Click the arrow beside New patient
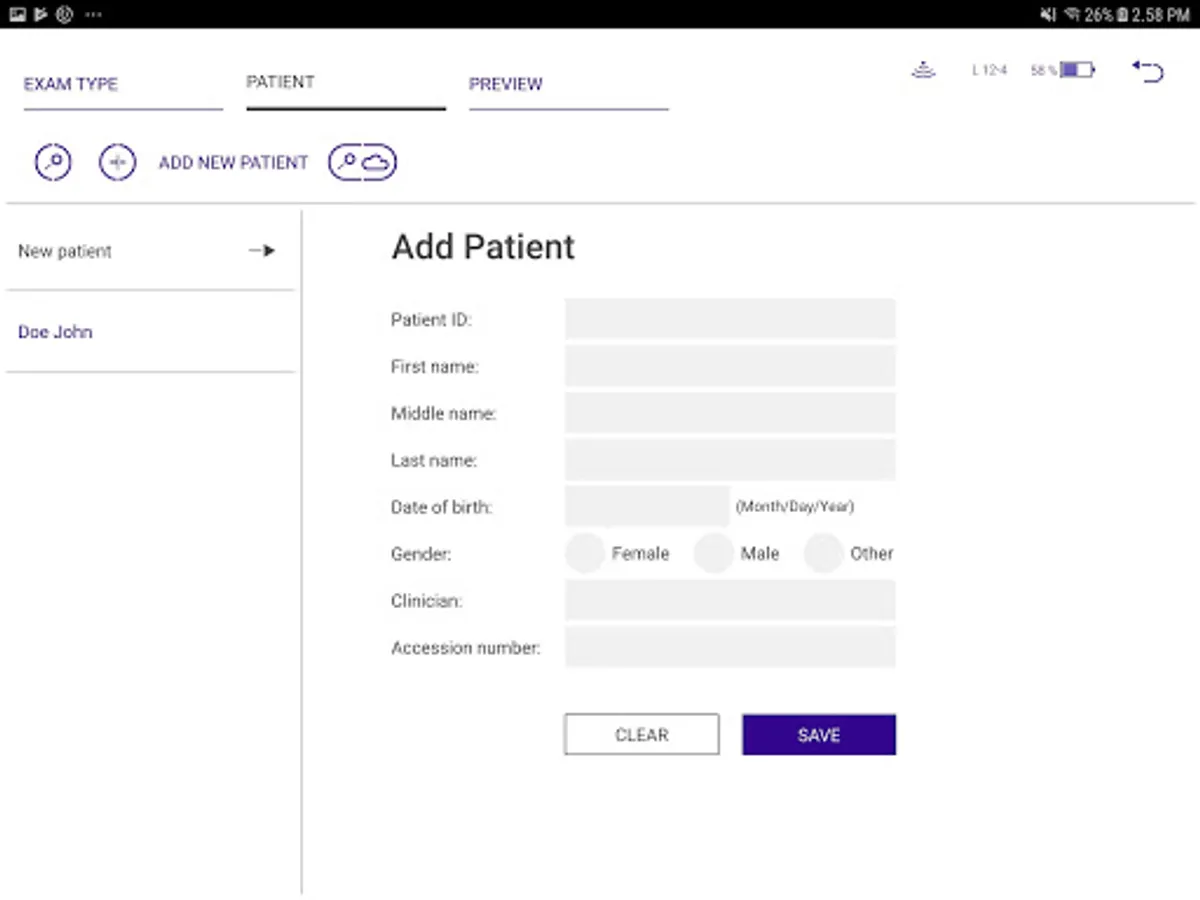1200x900 pixels. click(262, 251)
